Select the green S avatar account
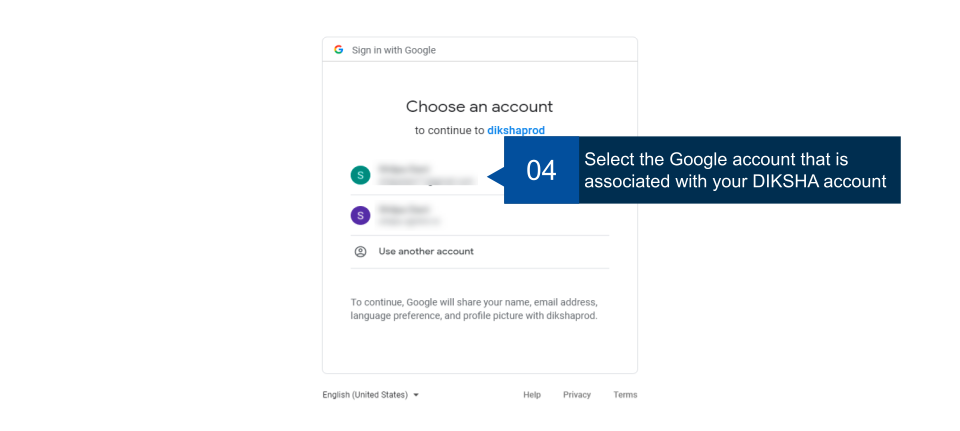960x431 pixels. [x=360, y=175]
